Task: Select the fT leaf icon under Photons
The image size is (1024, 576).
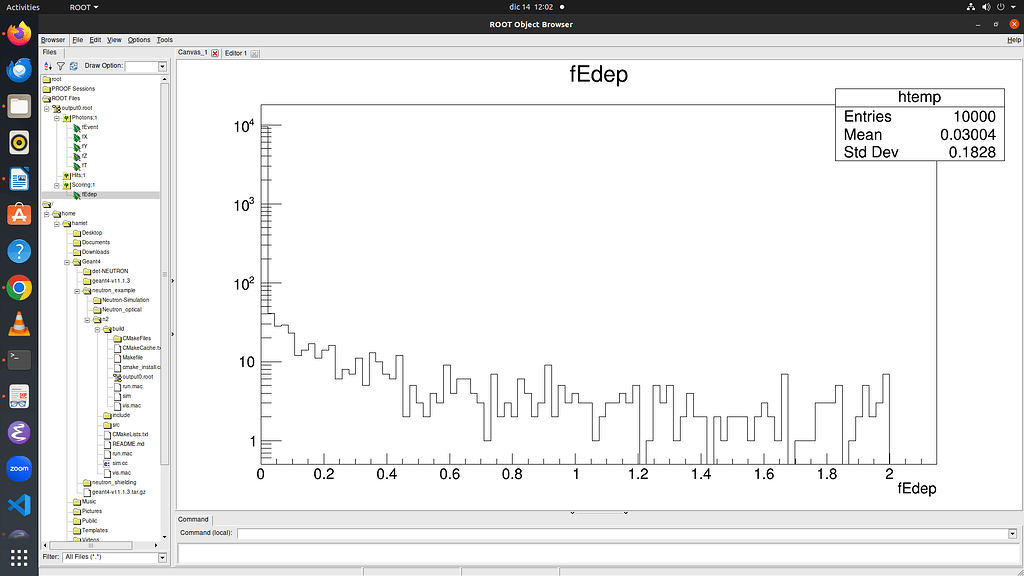Action: 77,165
